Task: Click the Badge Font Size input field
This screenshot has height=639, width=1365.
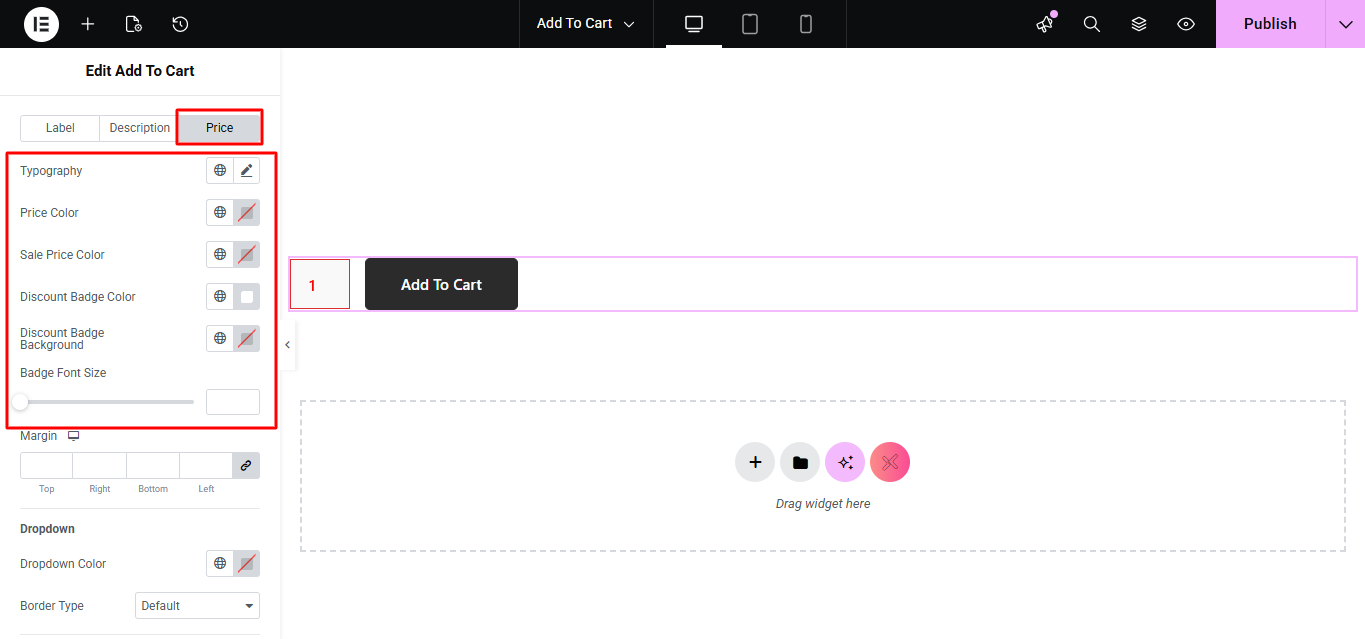Action: pyautogui.click(x=233, y=402)
